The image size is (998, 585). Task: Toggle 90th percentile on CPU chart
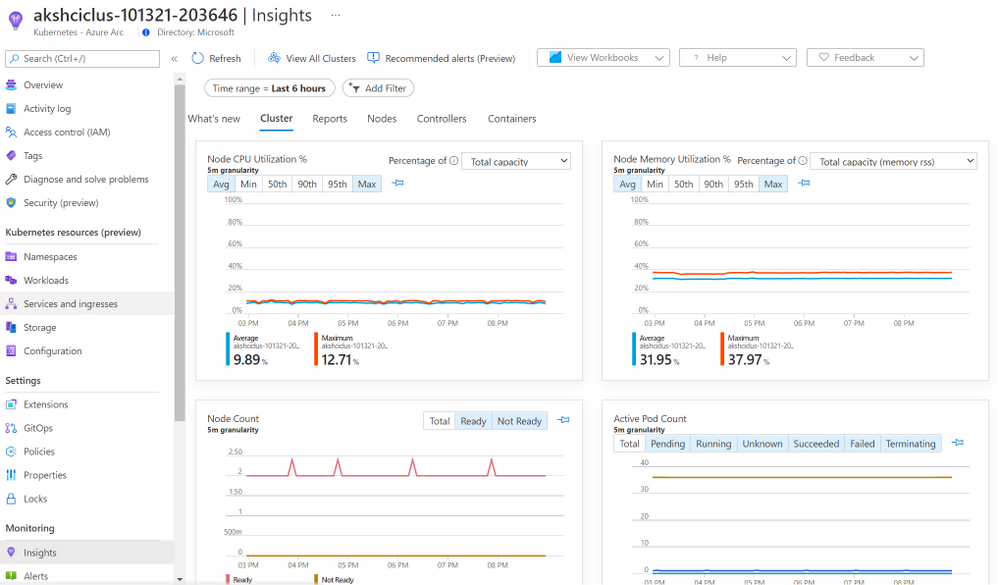(307, 184)
